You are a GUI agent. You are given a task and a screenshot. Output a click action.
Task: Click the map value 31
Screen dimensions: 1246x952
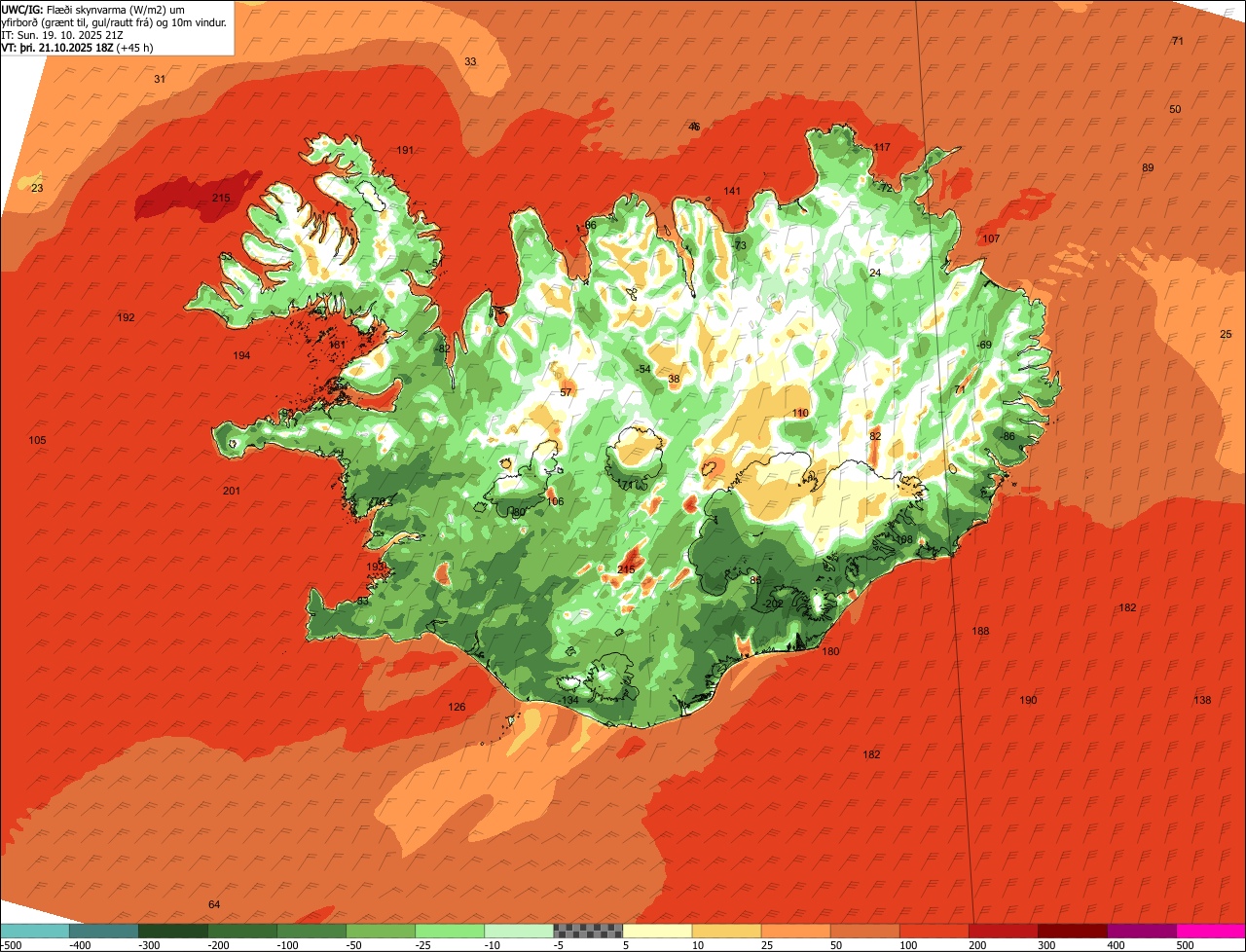[160, 79]
